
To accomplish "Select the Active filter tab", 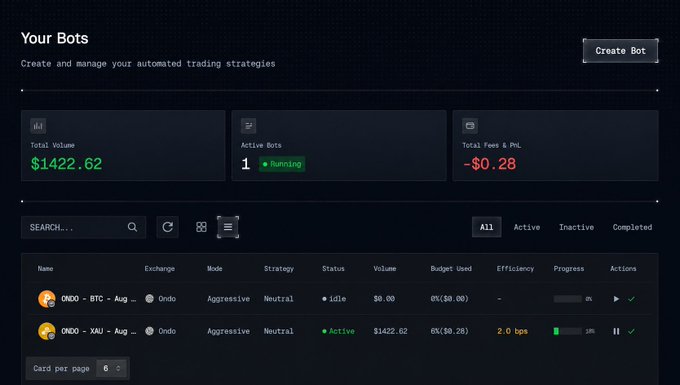I will click(527, 227).
